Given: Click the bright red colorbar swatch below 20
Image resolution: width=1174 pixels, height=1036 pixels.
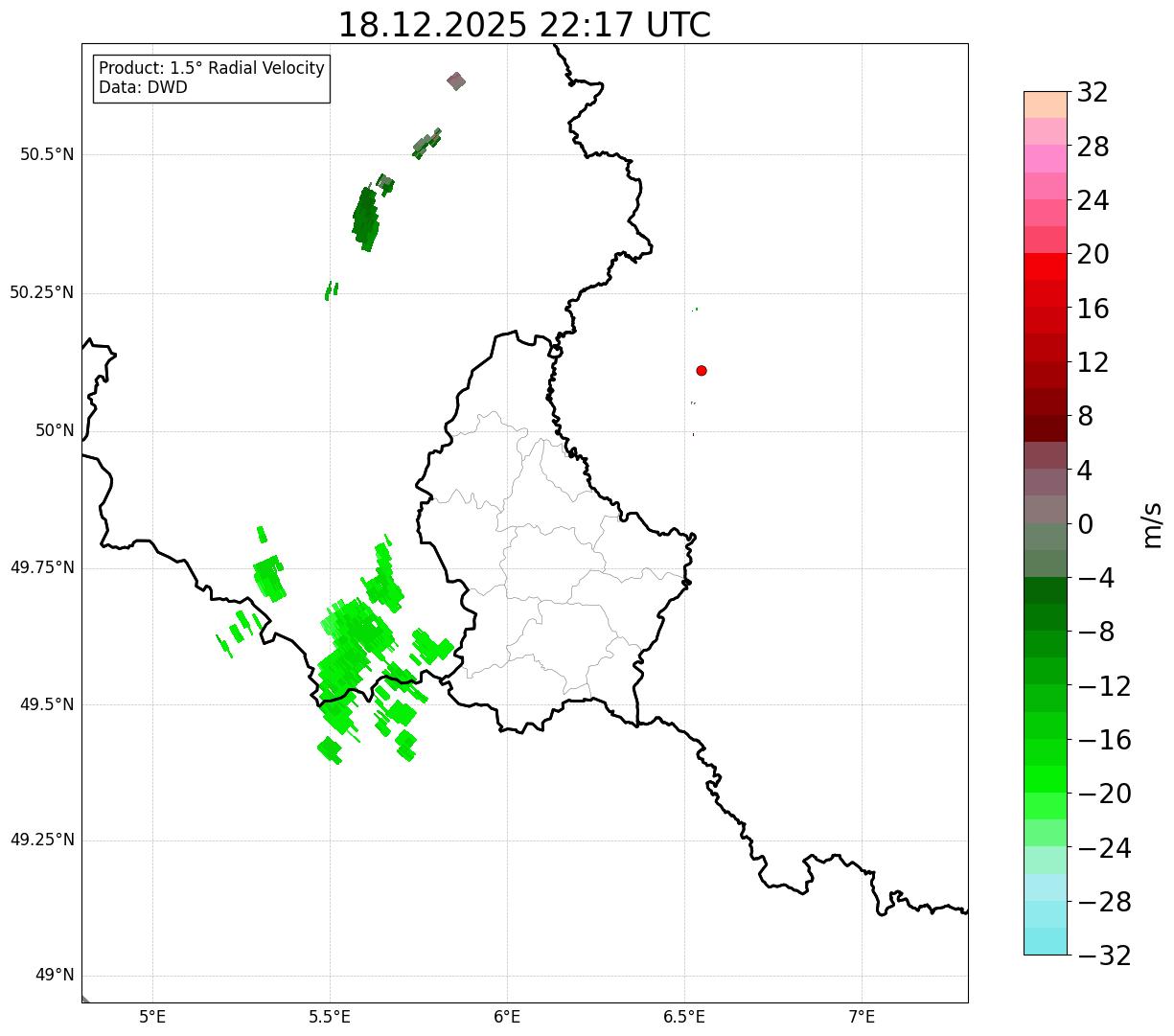Looking at the screenshot, I should [1046, 266].
